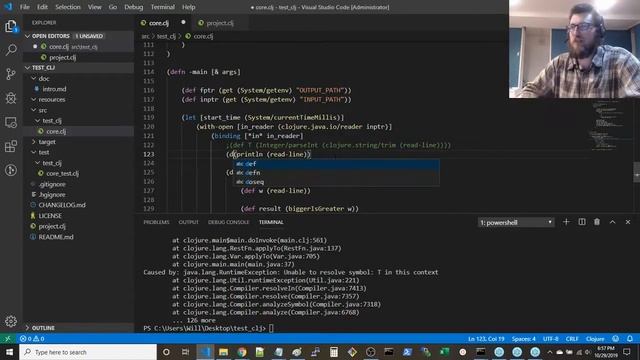Click the remote window indicator in status bar
The image size is (640, 360).
tap(7, 339)
